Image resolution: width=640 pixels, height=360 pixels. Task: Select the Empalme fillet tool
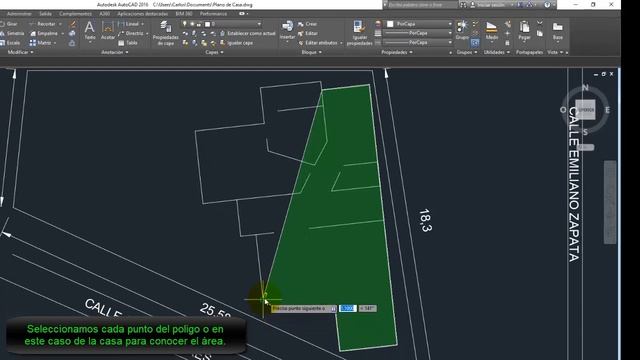(44, 33)
